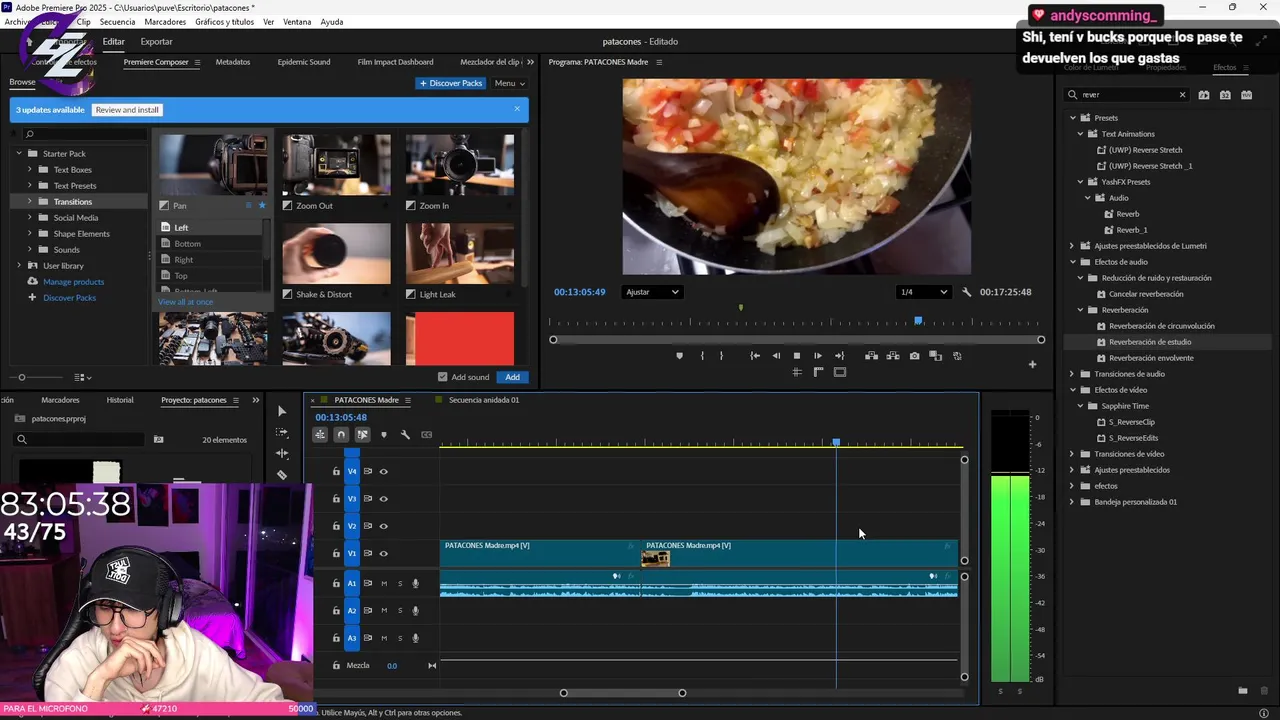Screen dimensions: 1280x720
Task: Collapse the Starter Pack folder
Action: [19, 154]
